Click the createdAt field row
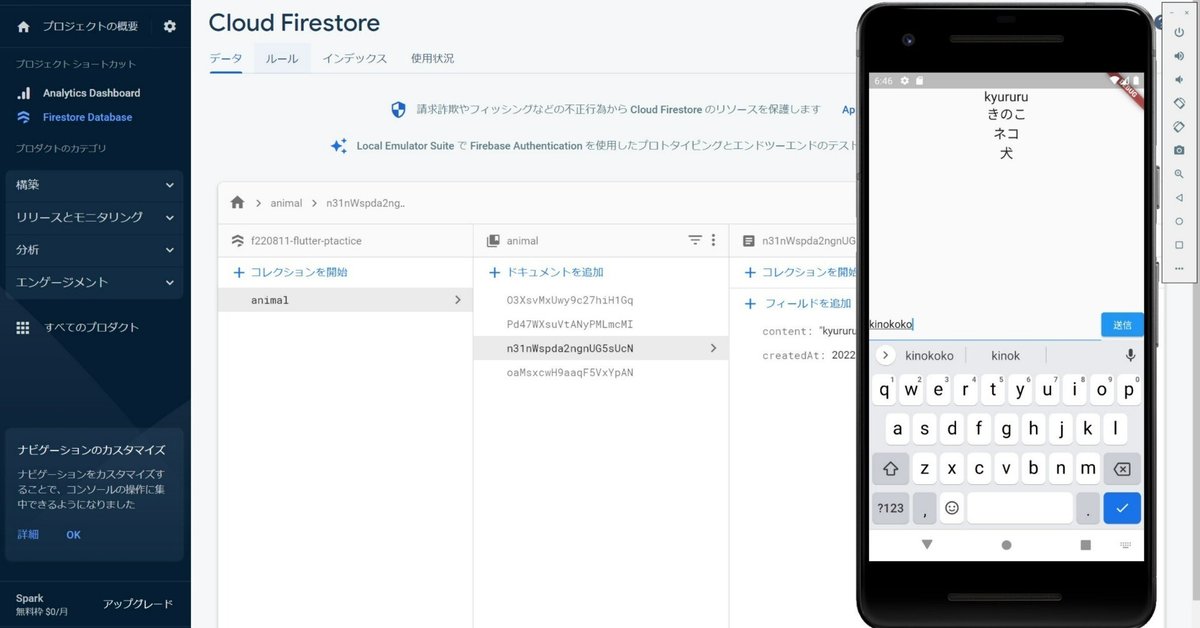 click(809, 355)
